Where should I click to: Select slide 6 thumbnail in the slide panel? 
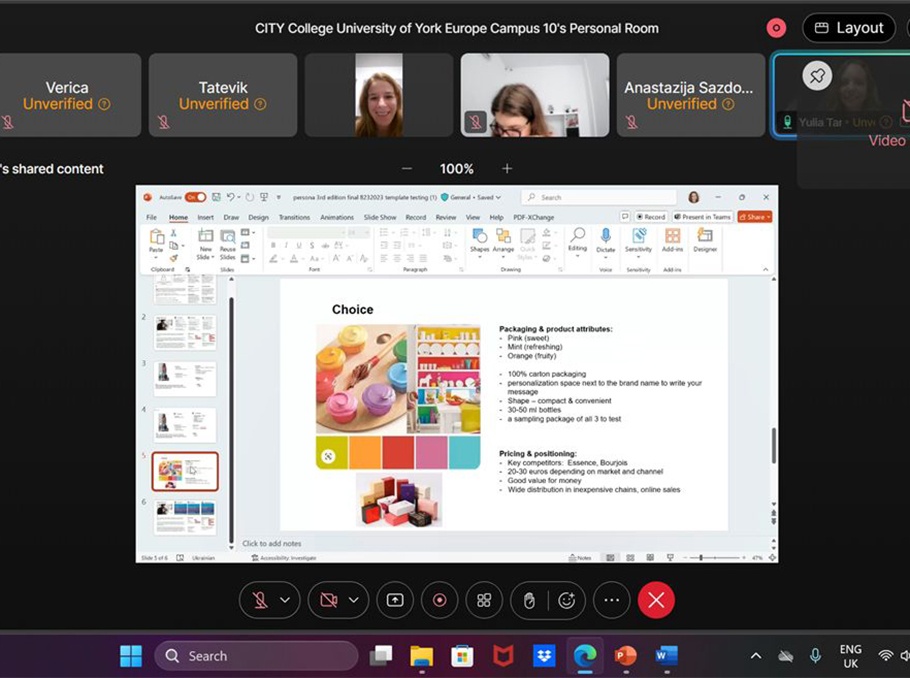tap(185, 517)
